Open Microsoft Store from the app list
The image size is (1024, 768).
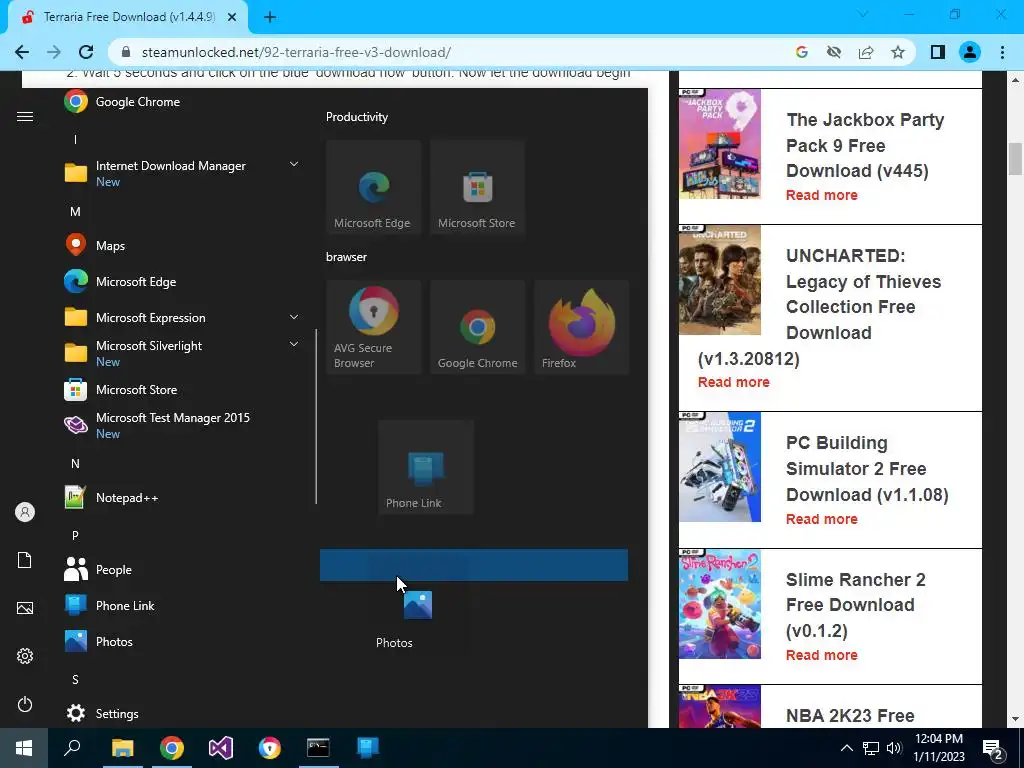tap(121, 390)
